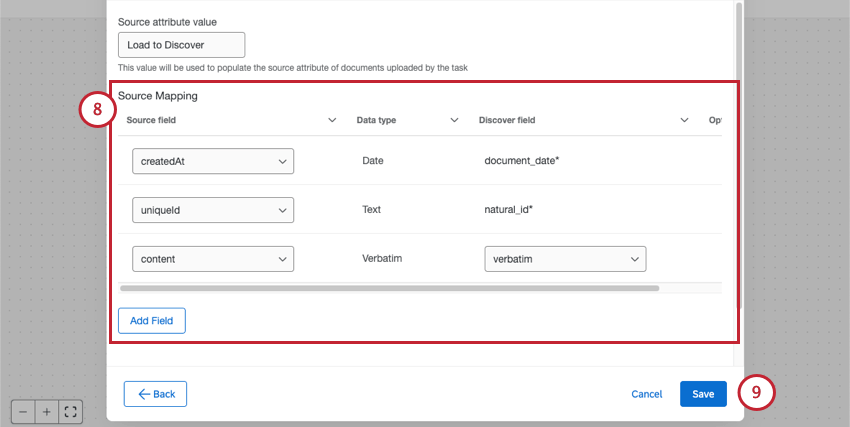Cancel the source mapping setup

tap(647, 394)
